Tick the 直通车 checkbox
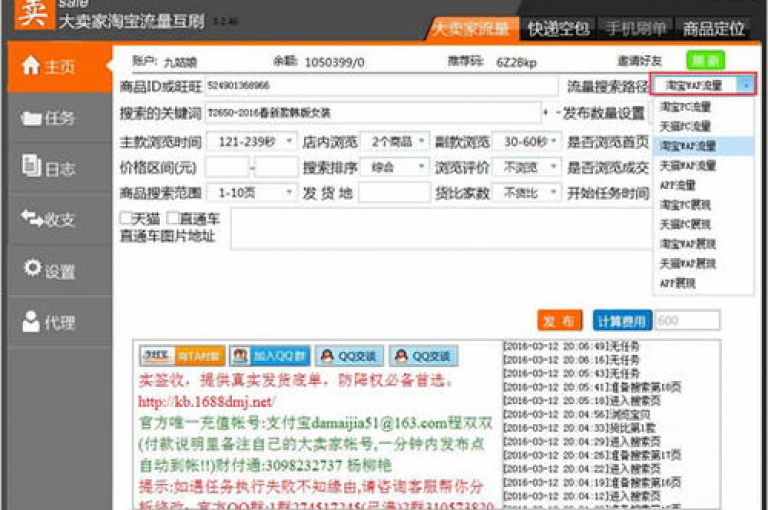 [173, 218]
